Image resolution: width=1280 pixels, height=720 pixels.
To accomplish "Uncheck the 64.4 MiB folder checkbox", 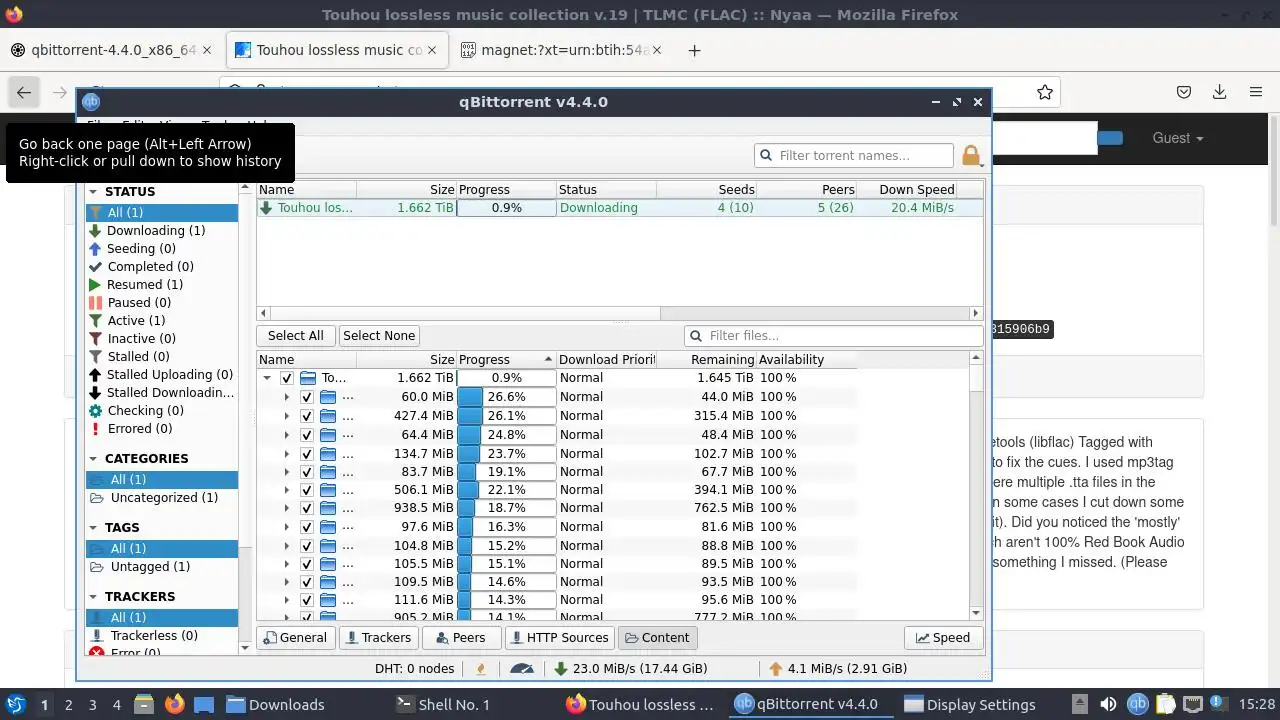I will point(307,434).
